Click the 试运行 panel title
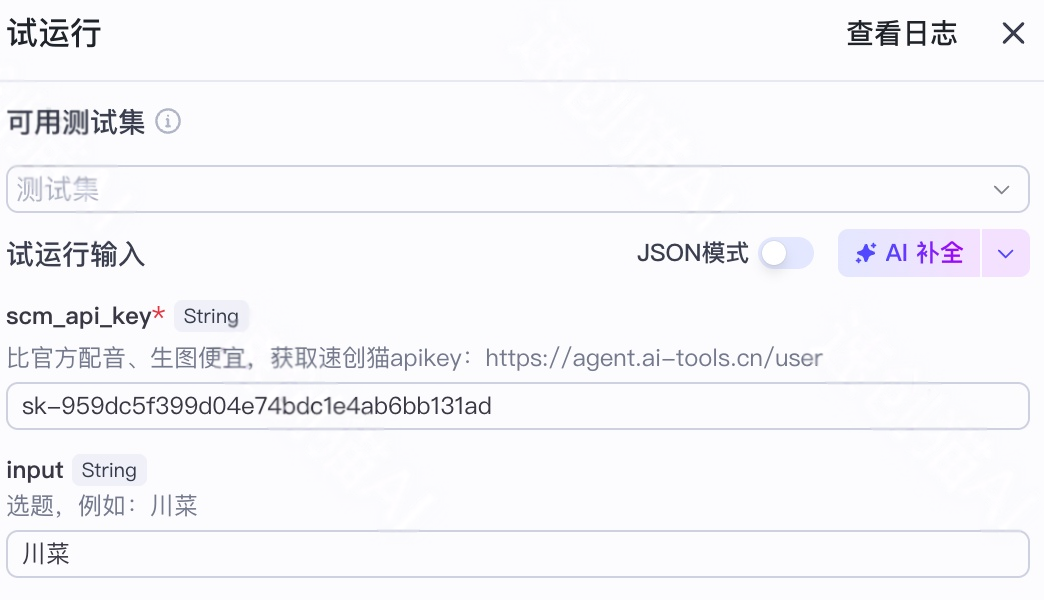 tap(54, 34)
